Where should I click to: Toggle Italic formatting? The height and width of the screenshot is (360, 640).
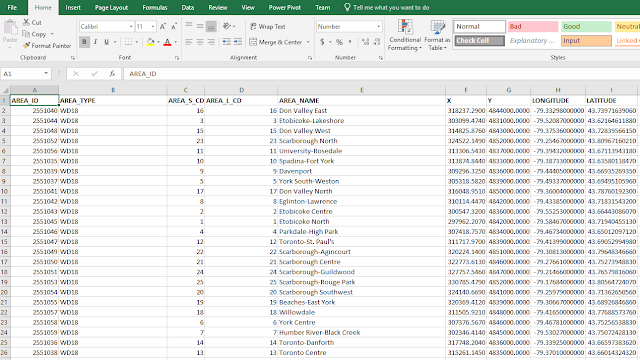(96, 42)
